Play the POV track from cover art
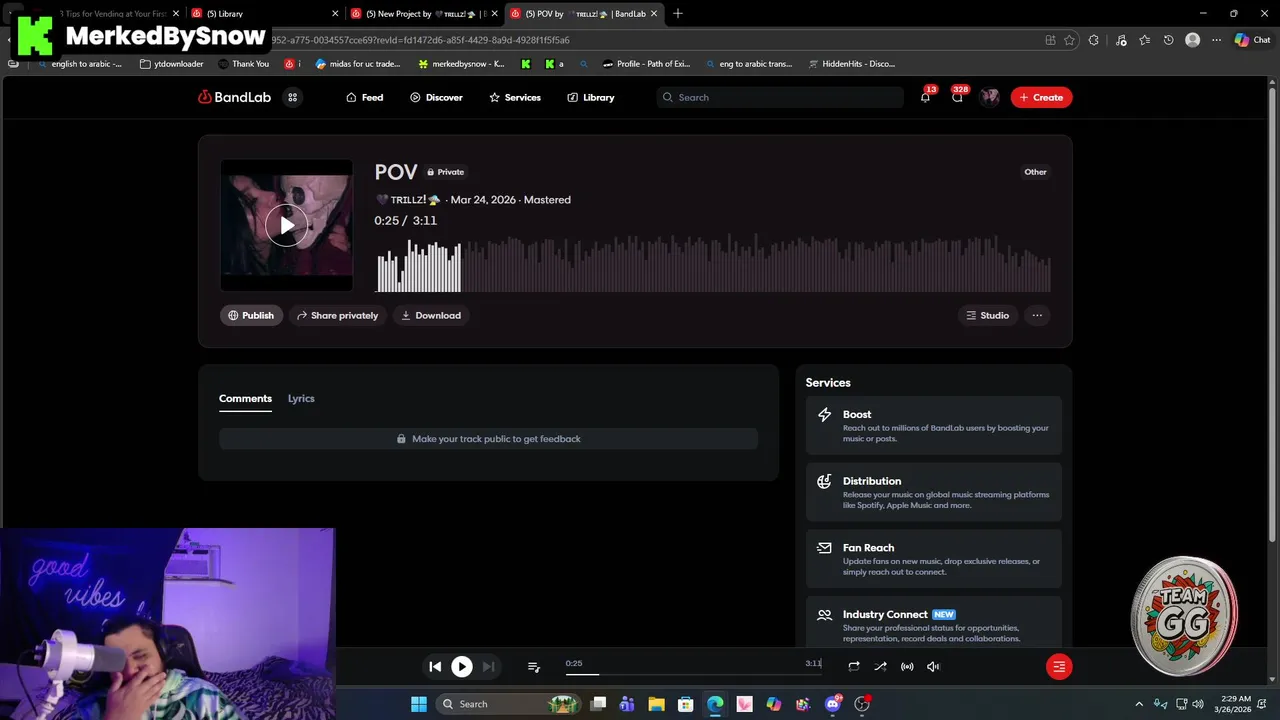 coord(287,226)
